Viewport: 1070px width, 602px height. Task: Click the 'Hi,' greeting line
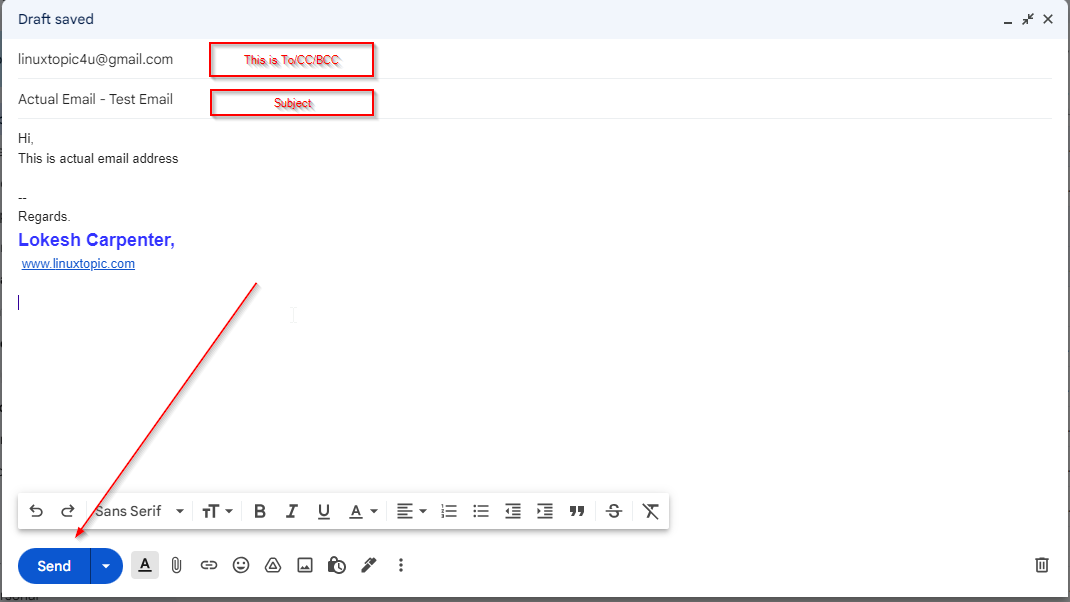pyautogui.click(x=26, y=139)
